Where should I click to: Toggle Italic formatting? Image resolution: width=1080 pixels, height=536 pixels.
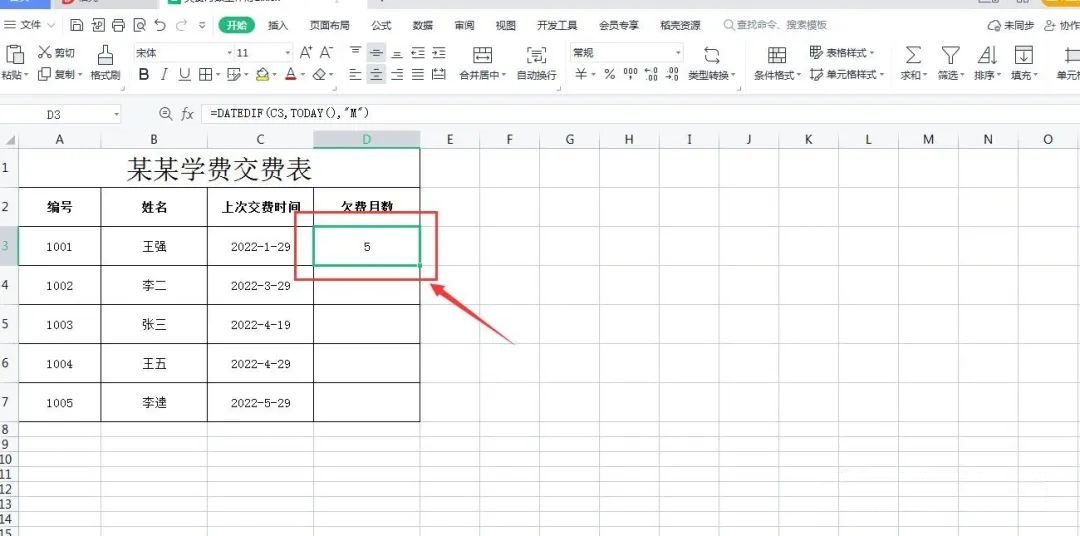(164, 74)
